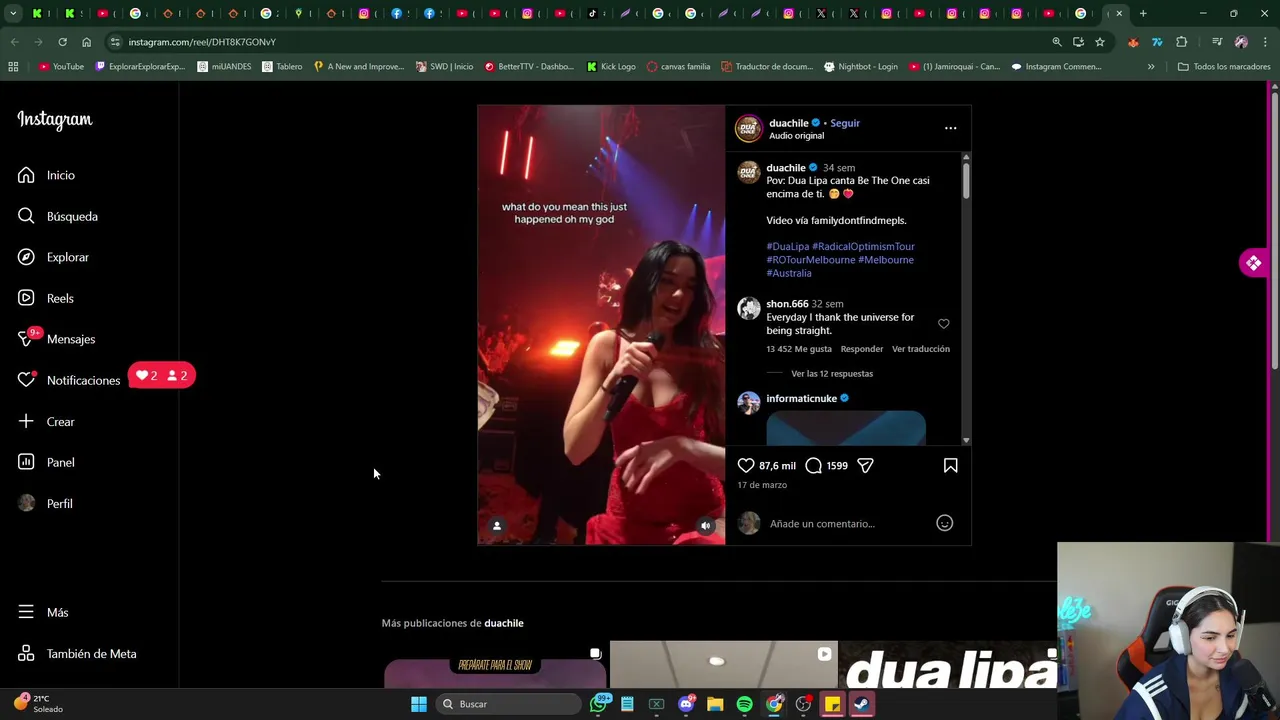Open the Nightbot - Login bookmark
Image resolution: width=1280 pixels, height=720 pixels.
[x=861, y=67]
